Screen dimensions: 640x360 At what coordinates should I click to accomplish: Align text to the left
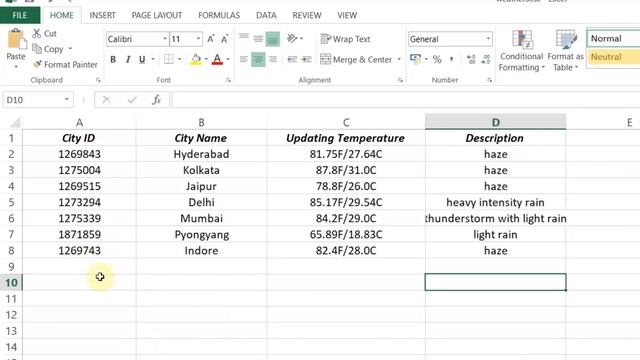click(244, 60)
